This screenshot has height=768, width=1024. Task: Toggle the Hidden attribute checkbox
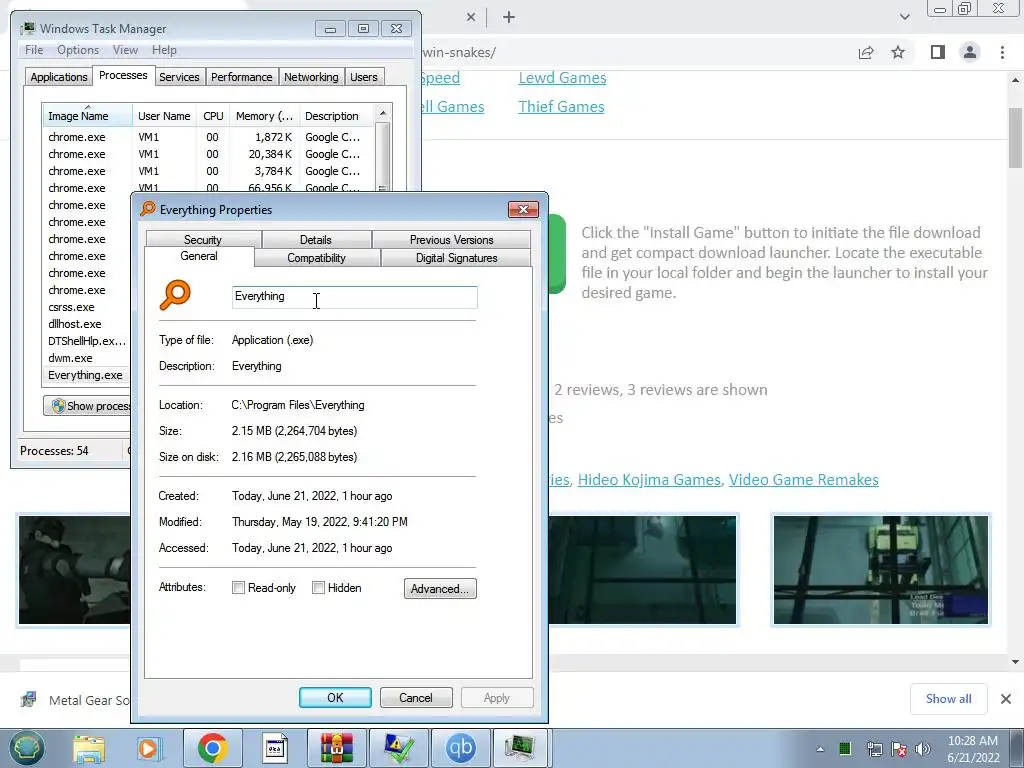coord(318,588)
